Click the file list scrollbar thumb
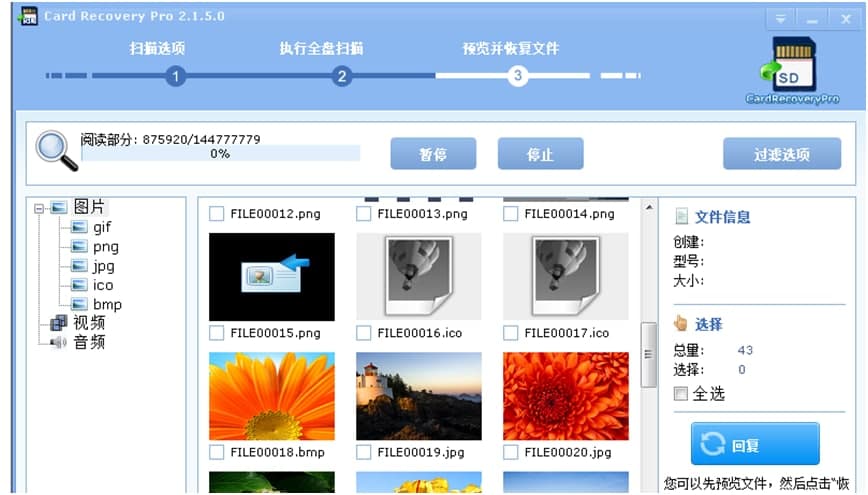The image size is (868, 495). tap(649, 354)
